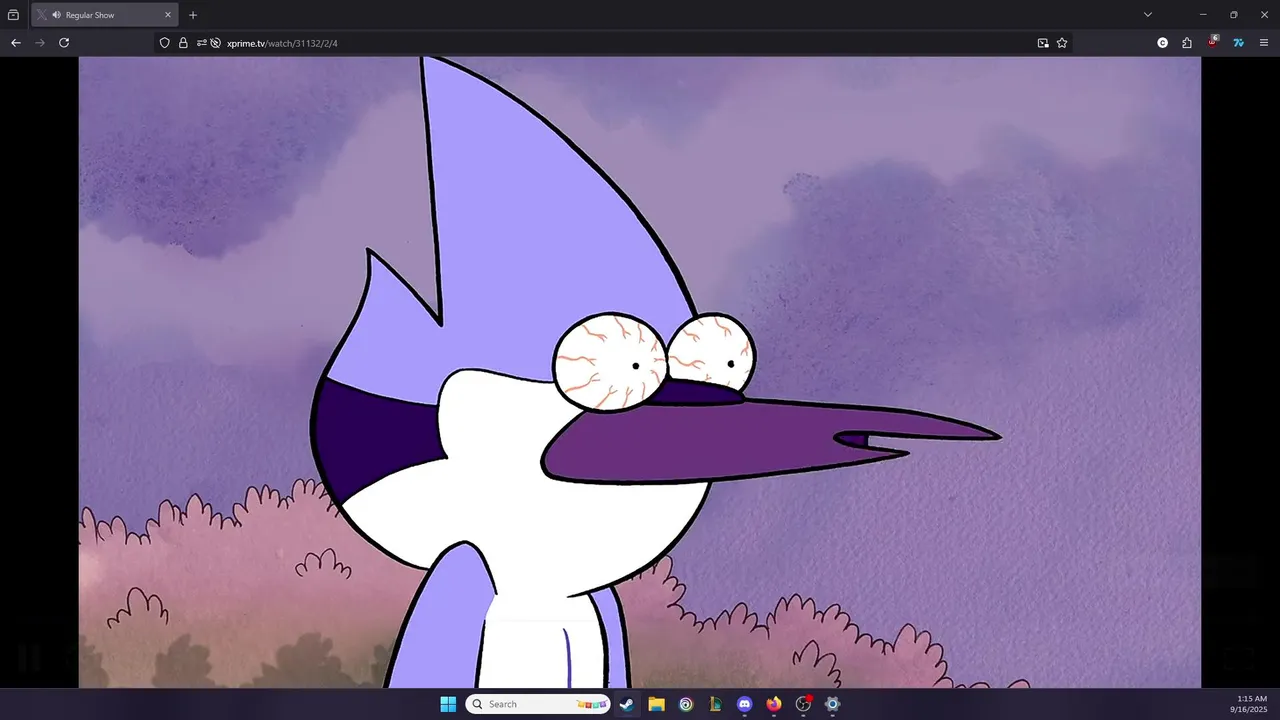Open the blue 7TV extension icon
The height and width of the screenshot is (720, 1280).
click(1238, 43)
